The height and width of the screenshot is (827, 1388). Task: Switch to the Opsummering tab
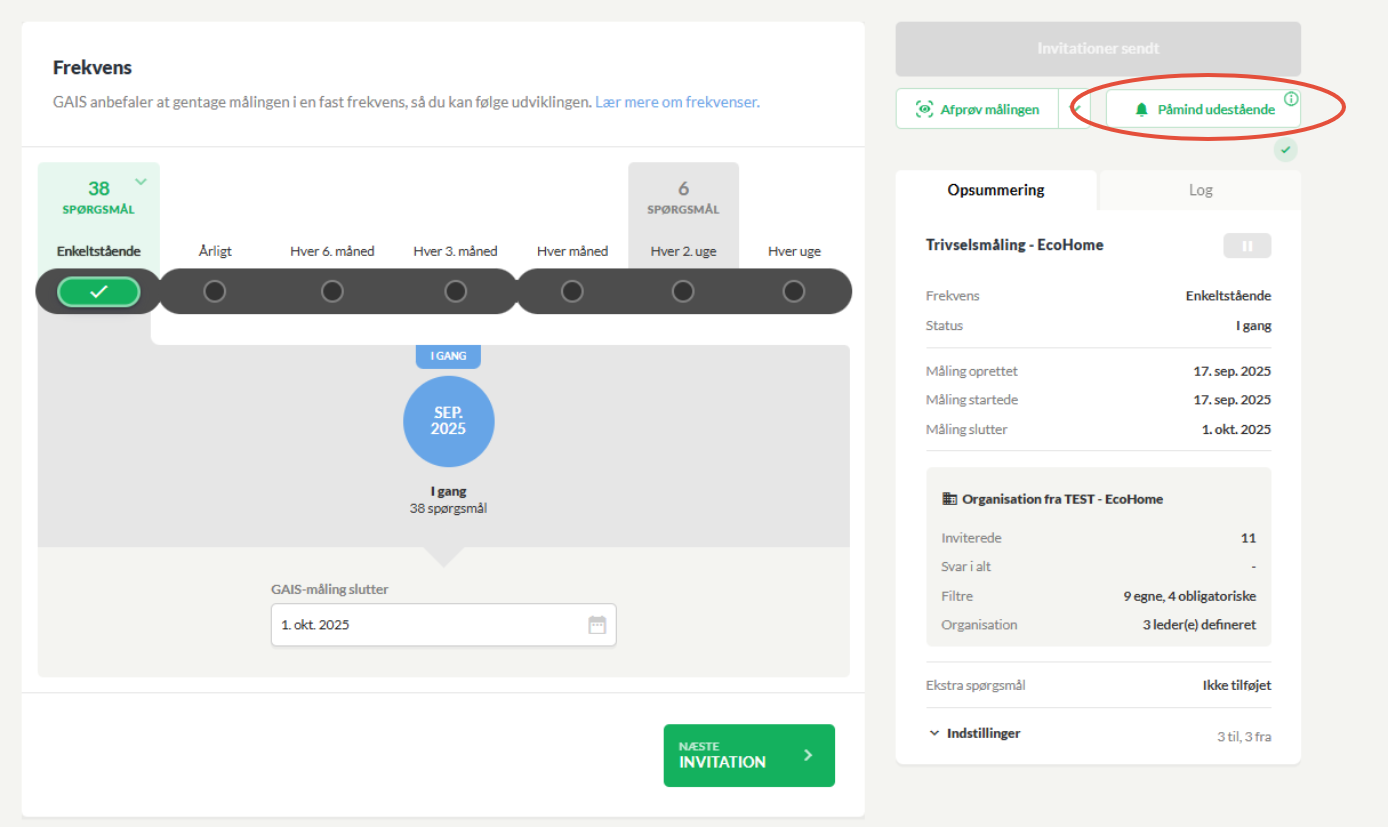[x=996, y=190]
